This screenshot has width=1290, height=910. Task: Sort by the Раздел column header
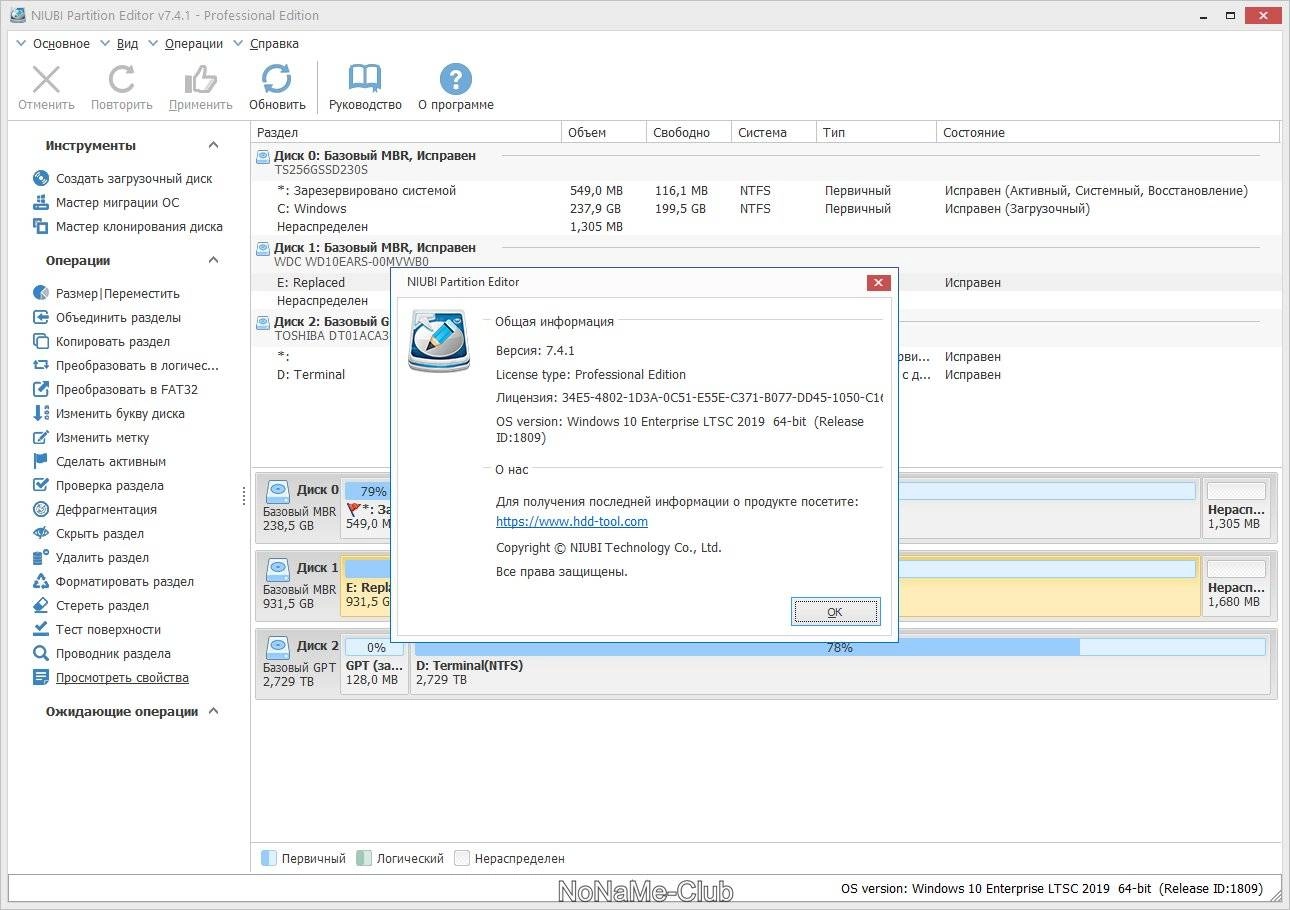pos(406,132)
